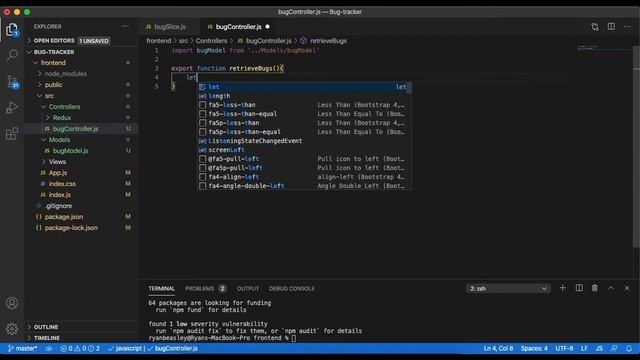Select the fa5p-less-than-equal suggestion
This screenshot has height=360, width=640.
(304, 132)
